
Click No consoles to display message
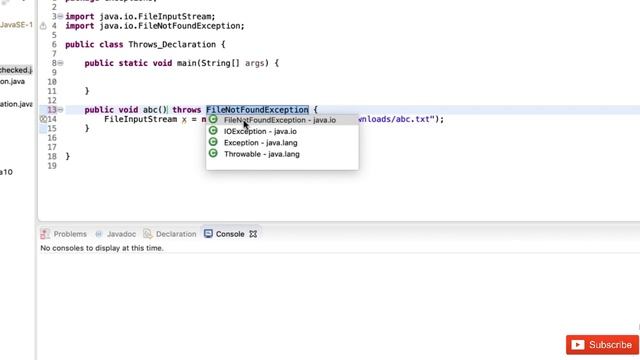tap(102, 248)
